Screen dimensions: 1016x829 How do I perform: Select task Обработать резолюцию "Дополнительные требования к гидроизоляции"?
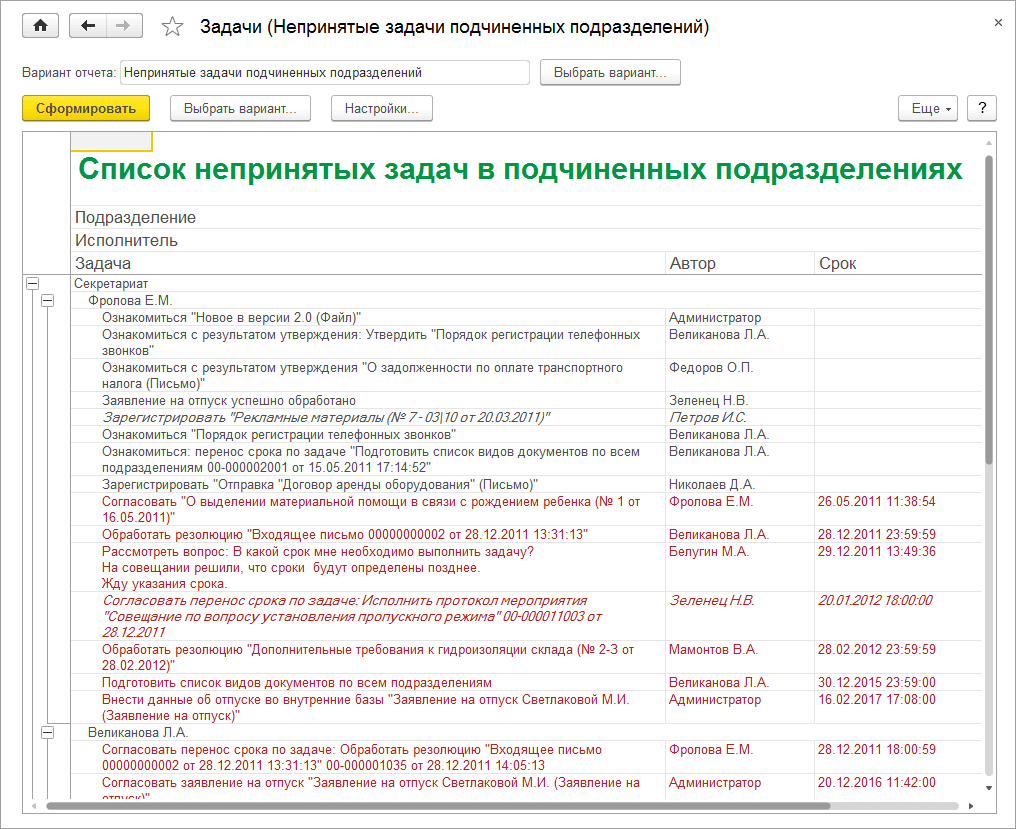367,657
